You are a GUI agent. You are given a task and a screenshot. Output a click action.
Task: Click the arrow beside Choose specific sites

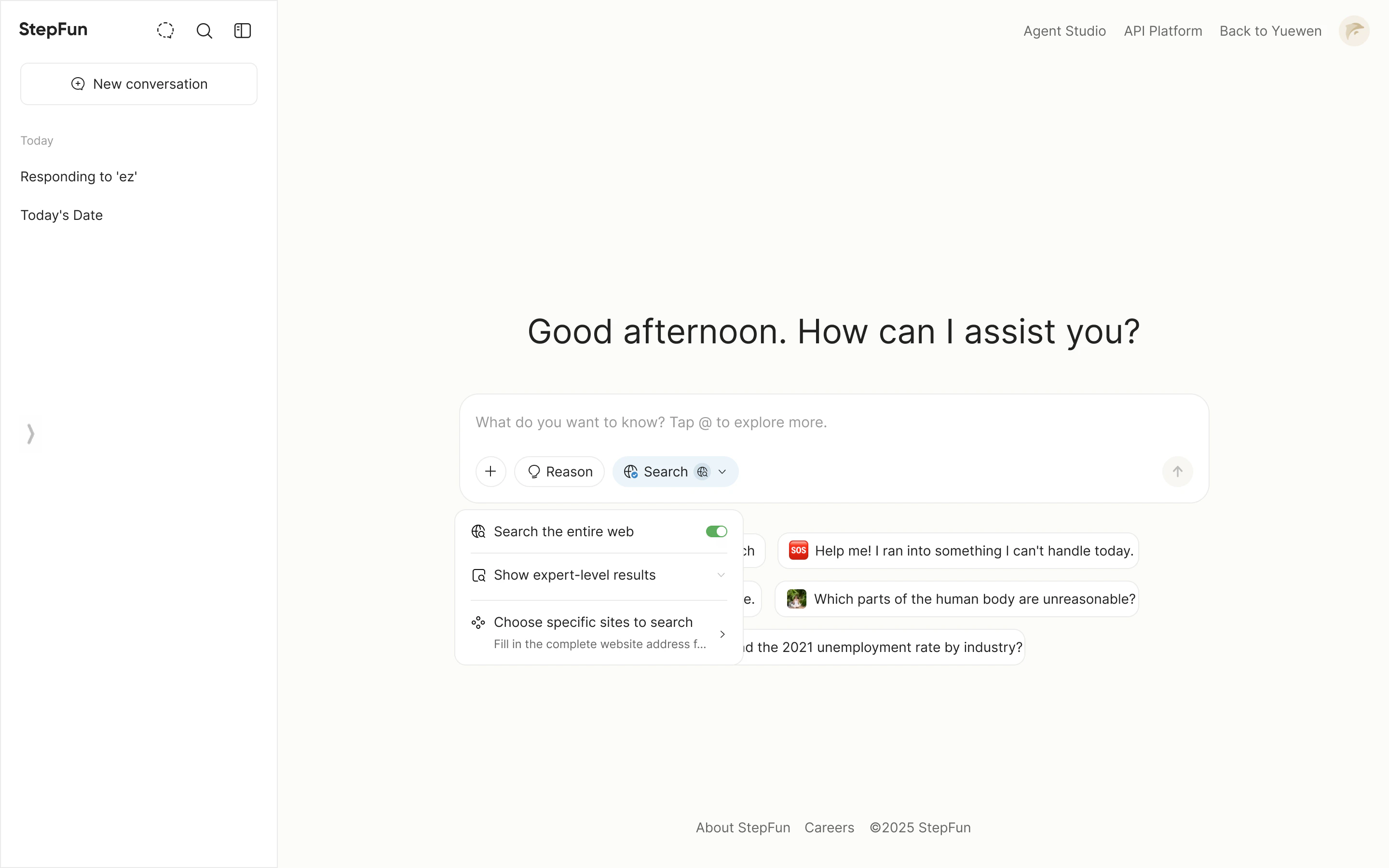pos(722,634)
